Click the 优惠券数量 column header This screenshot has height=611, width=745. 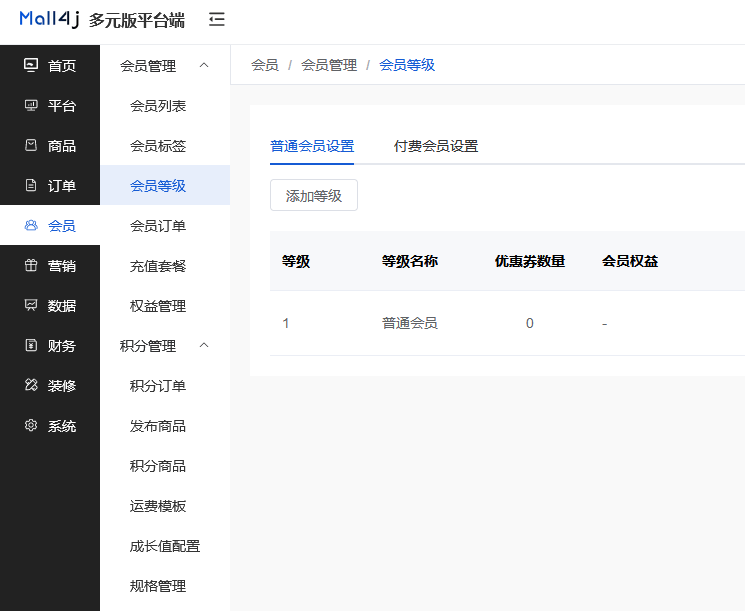529,261
